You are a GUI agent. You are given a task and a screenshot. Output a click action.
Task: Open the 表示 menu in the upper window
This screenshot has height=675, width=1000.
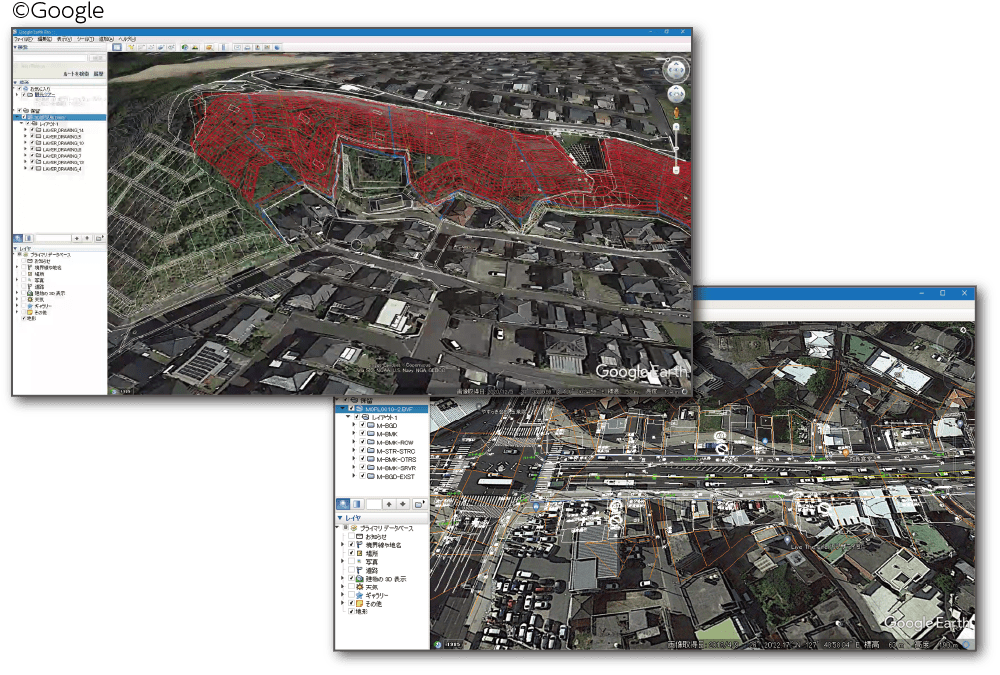coord(64,40)
